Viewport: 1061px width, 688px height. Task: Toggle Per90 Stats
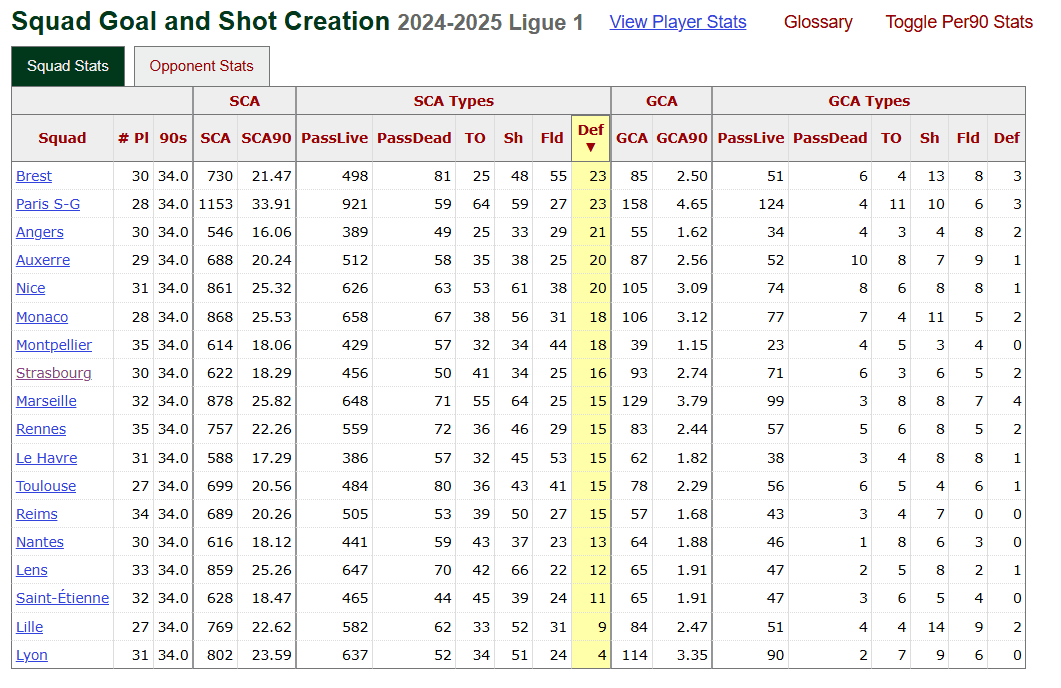(958, 22)
